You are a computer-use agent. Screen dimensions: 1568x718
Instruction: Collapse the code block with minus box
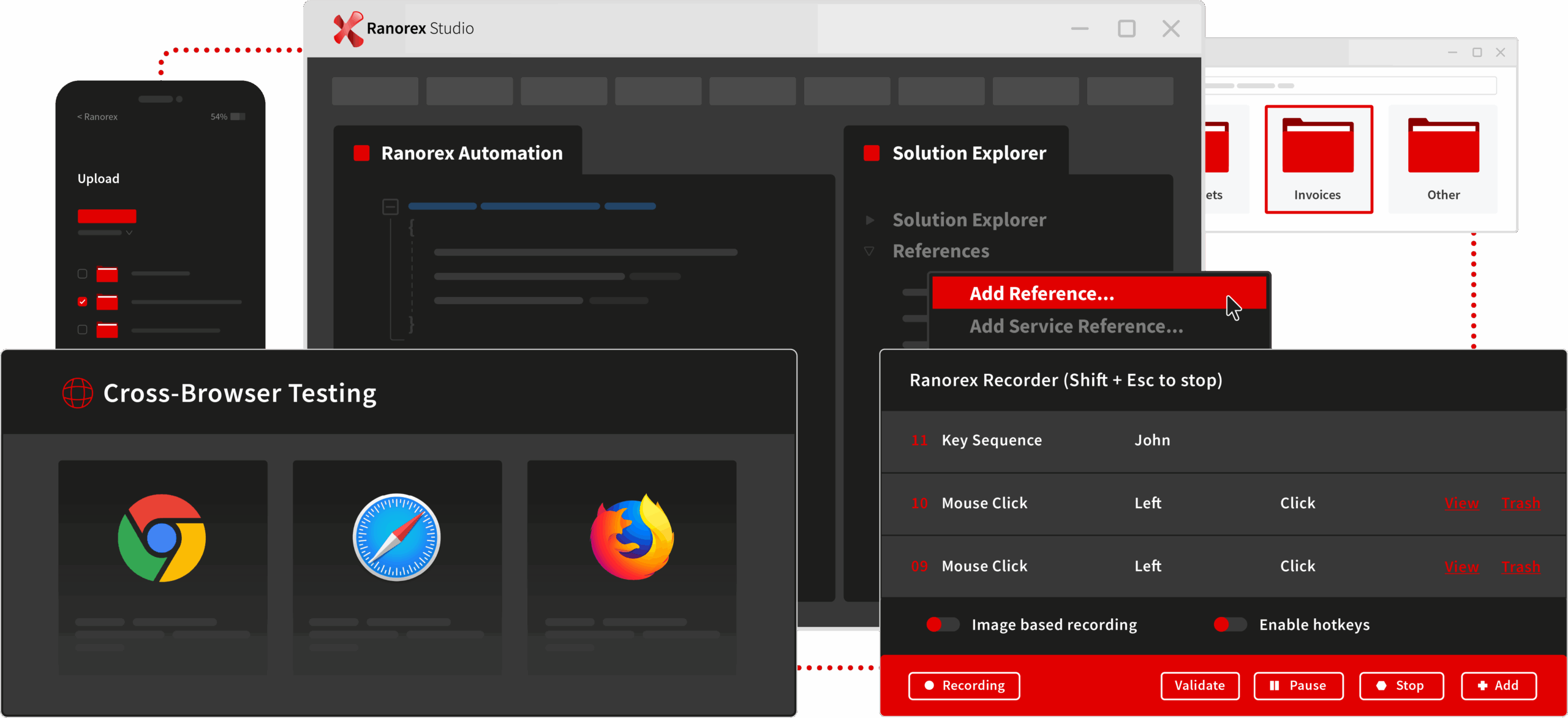(x=390, y=207)
